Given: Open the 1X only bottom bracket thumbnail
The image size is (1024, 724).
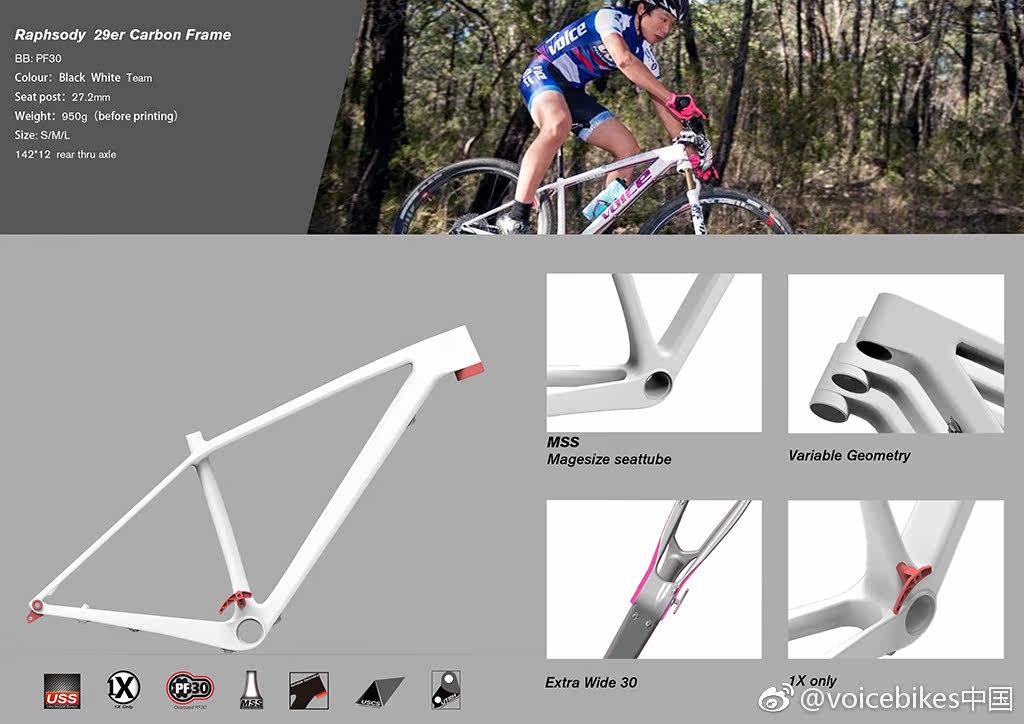Looking at the screenshot, I should (x=895, y=579).
